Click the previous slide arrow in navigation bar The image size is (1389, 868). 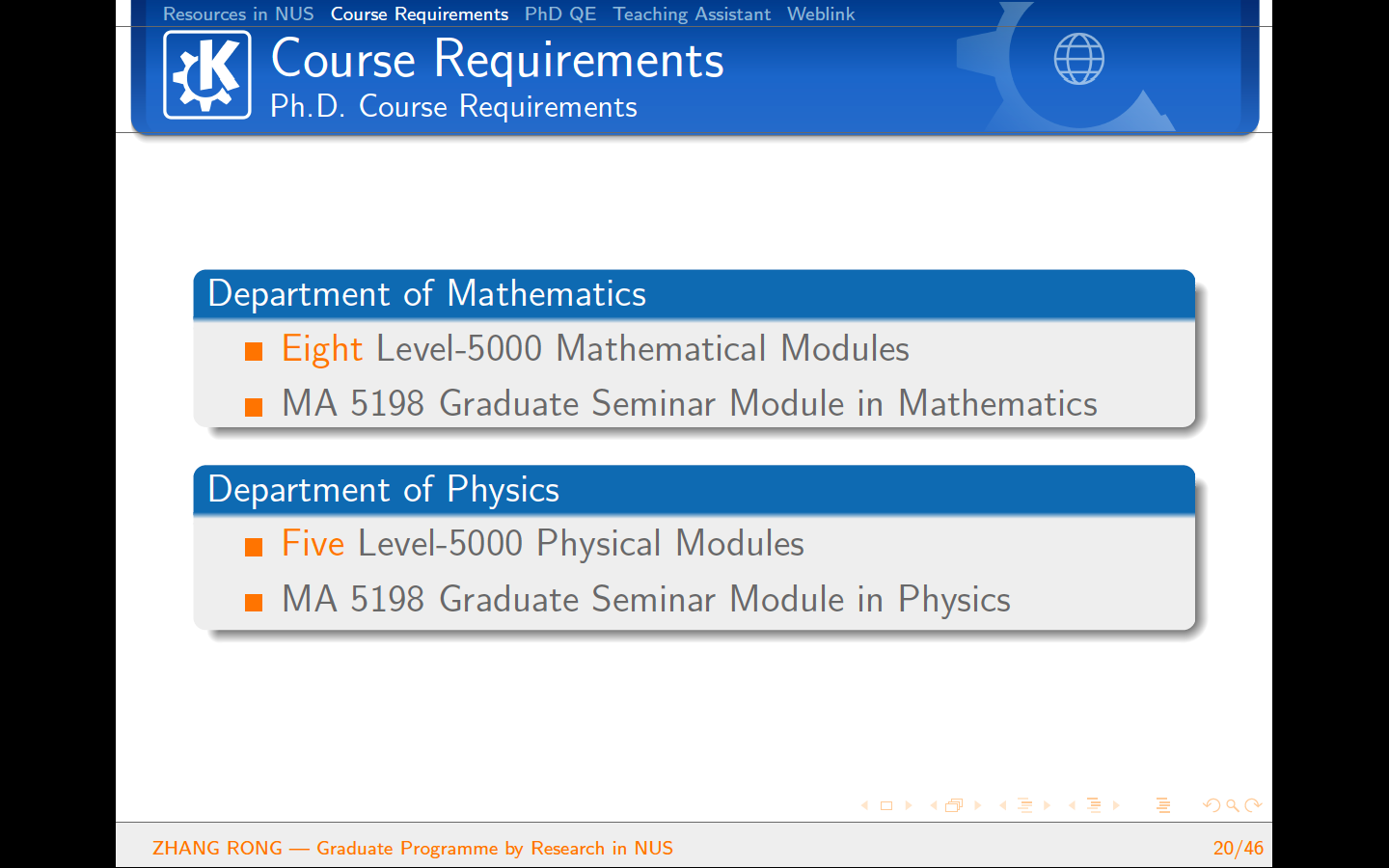[864, 805]
